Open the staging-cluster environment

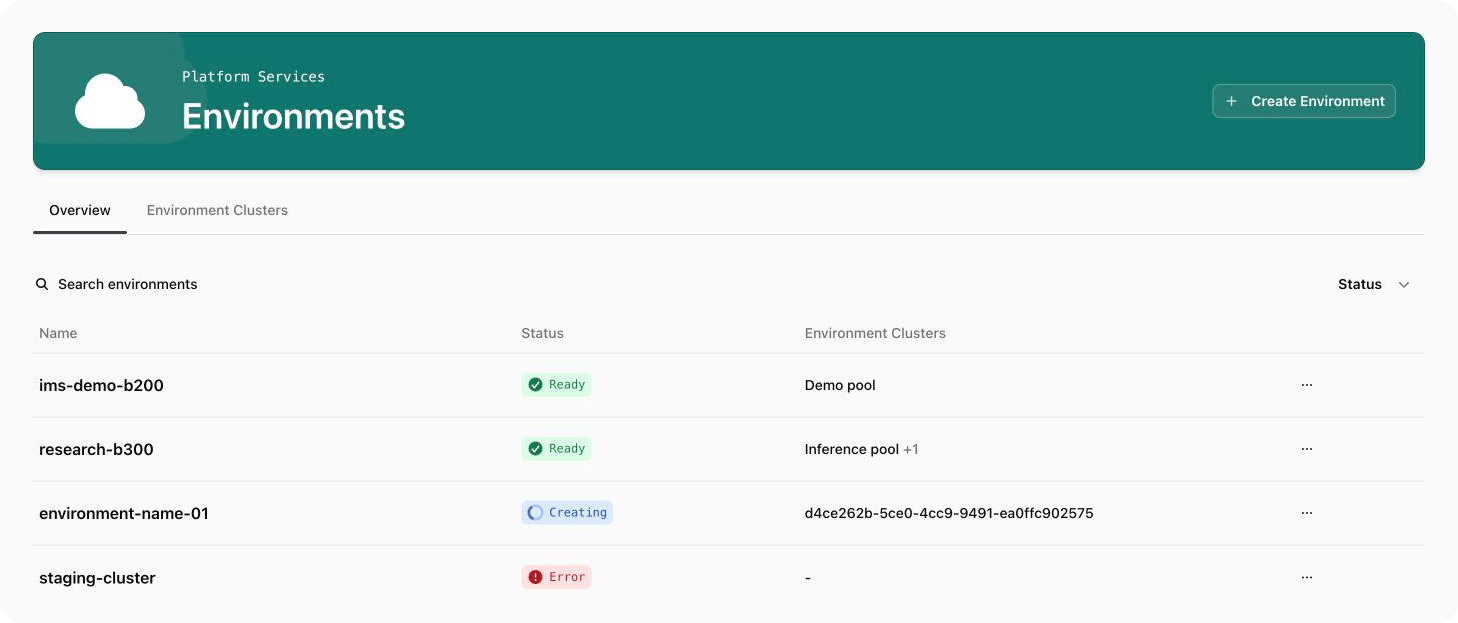(97, 577)
